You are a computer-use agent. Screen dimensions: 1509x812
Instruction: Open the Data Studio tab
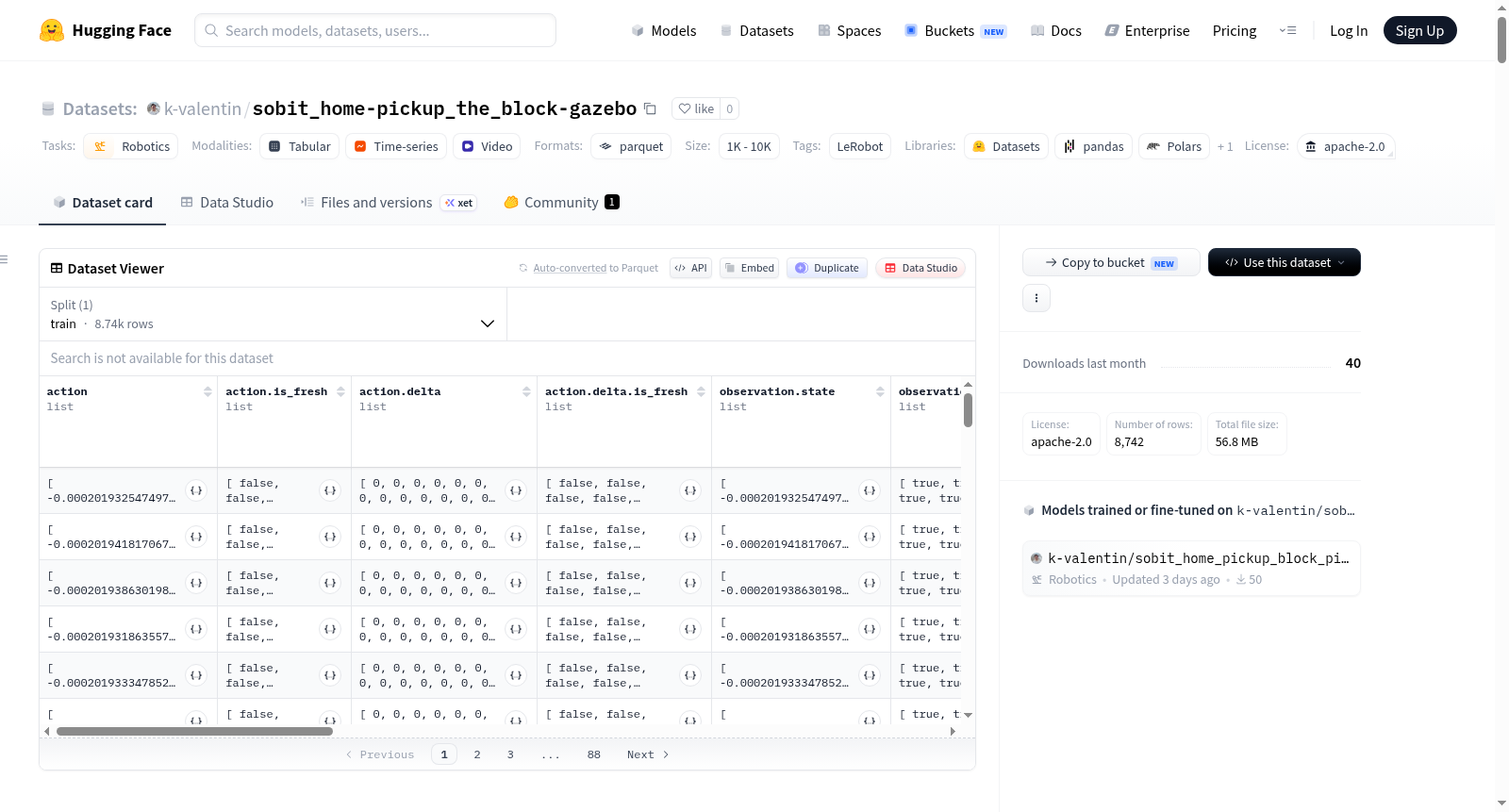pos(227,202)
